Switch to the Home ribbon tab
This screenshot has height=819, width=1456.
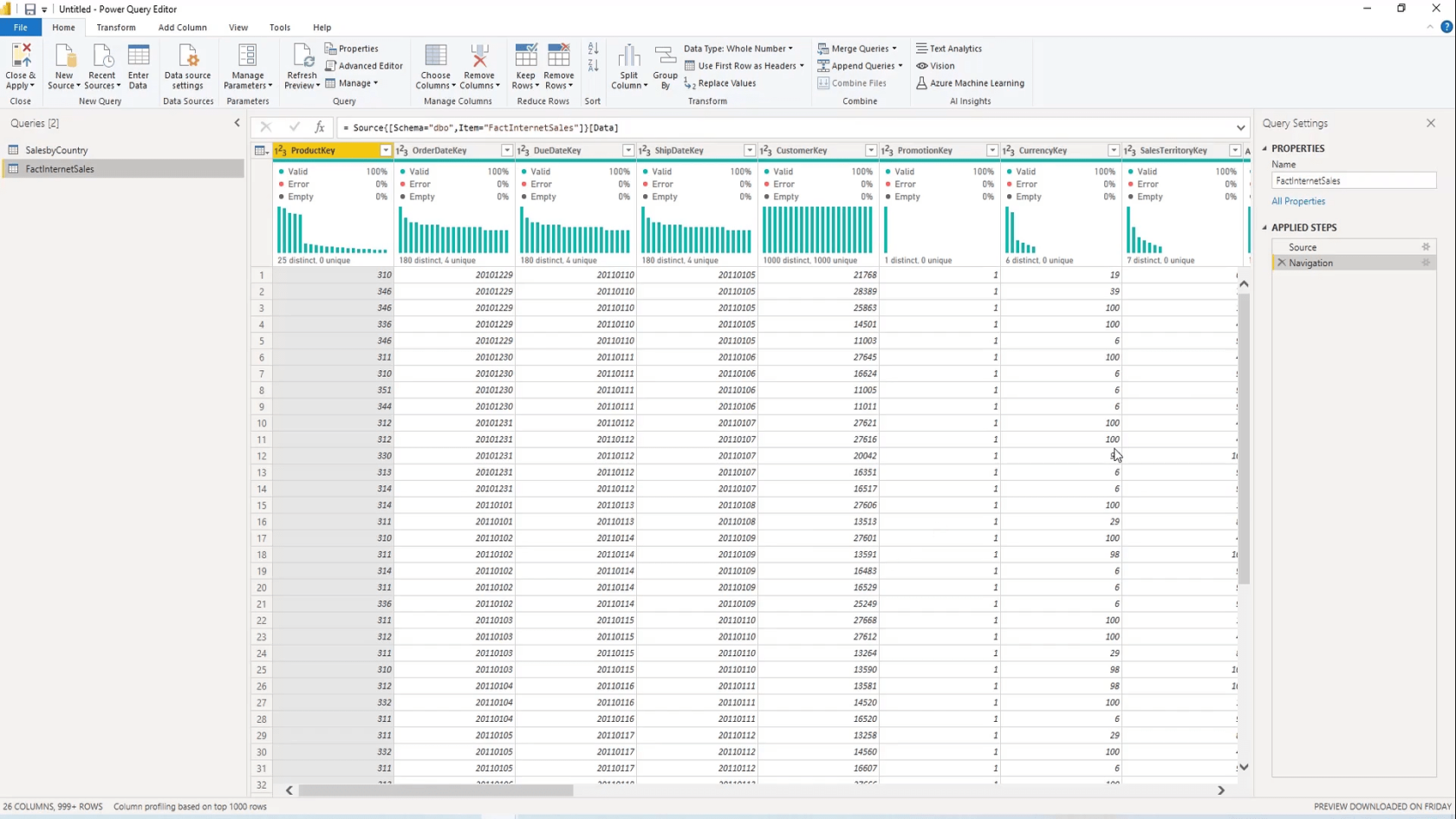(x=63, y=28)
